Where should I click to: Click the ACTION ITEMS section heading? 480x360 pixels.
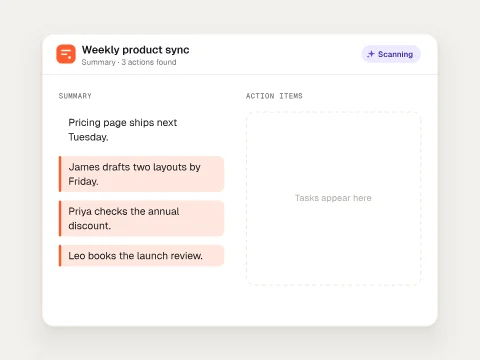(x=274, y=96)
